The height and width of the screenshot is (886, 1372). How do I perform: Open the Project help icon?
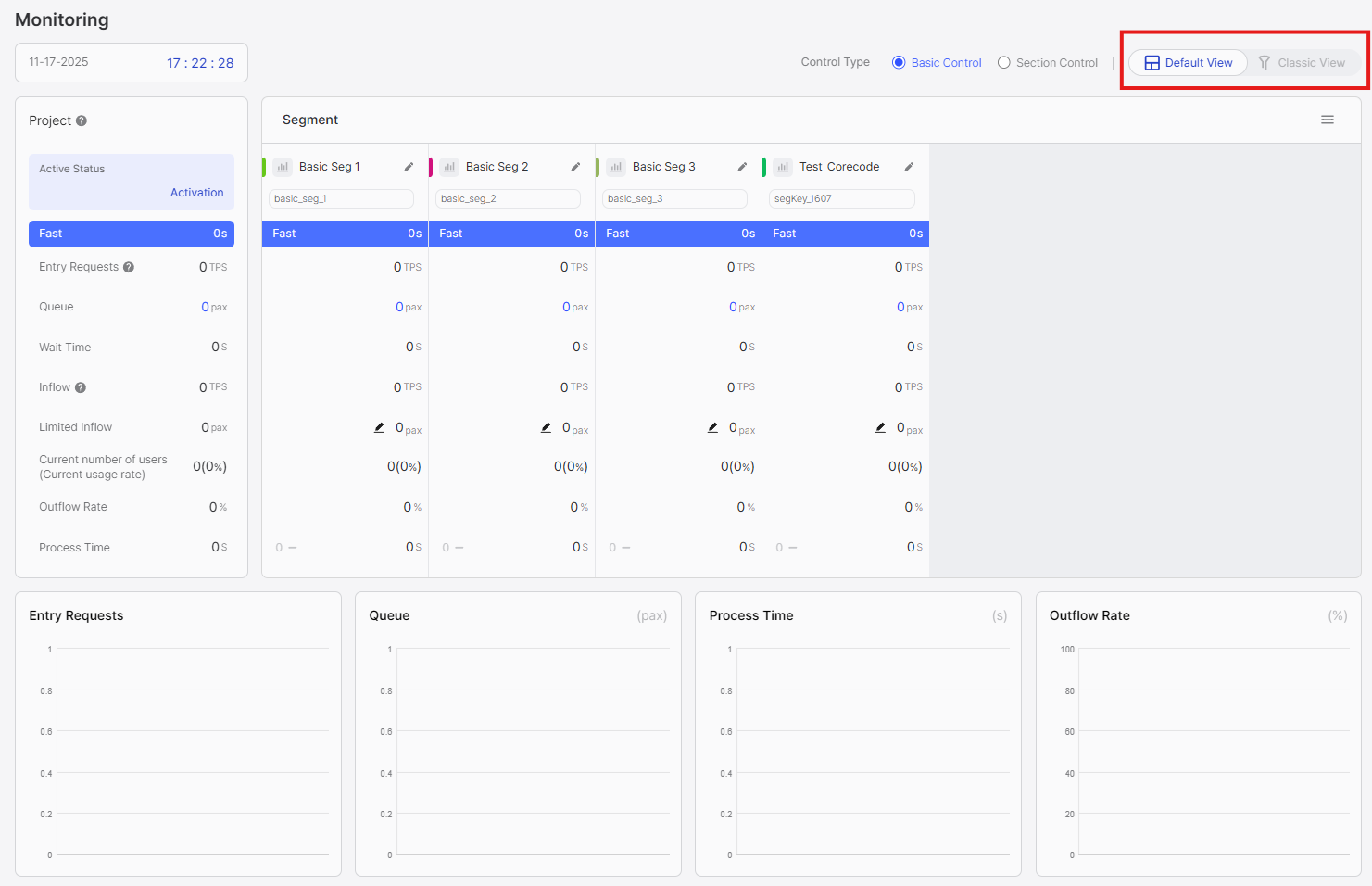pyautogui.click(x=81, y=120)
